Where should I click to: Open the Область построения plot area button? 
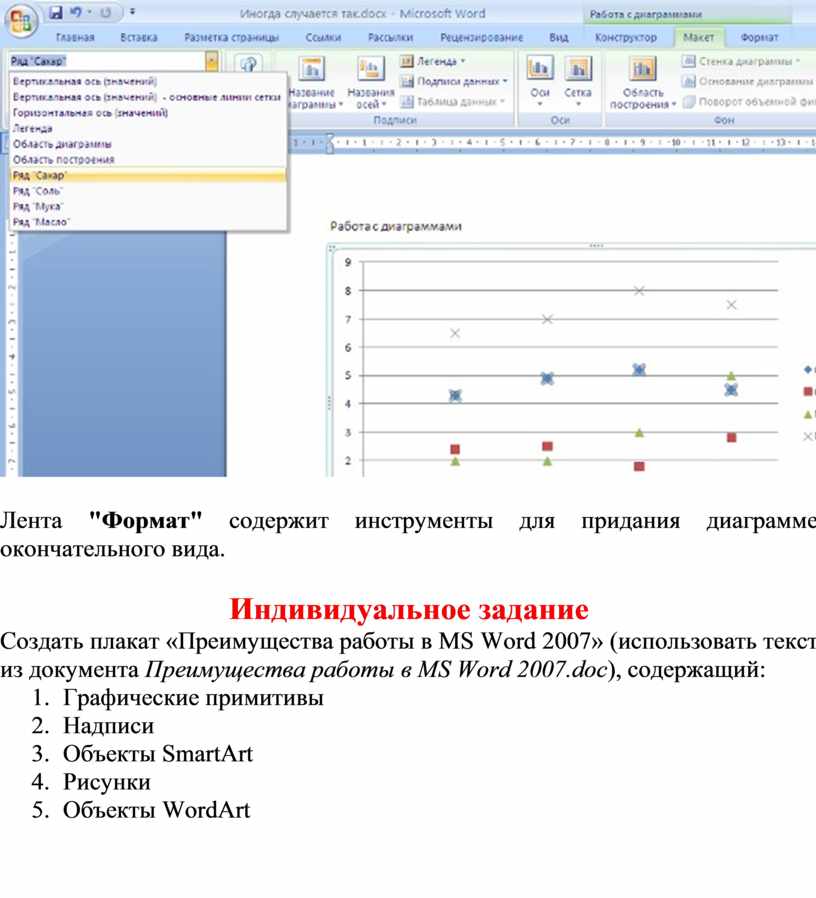(x=642, y=82)
